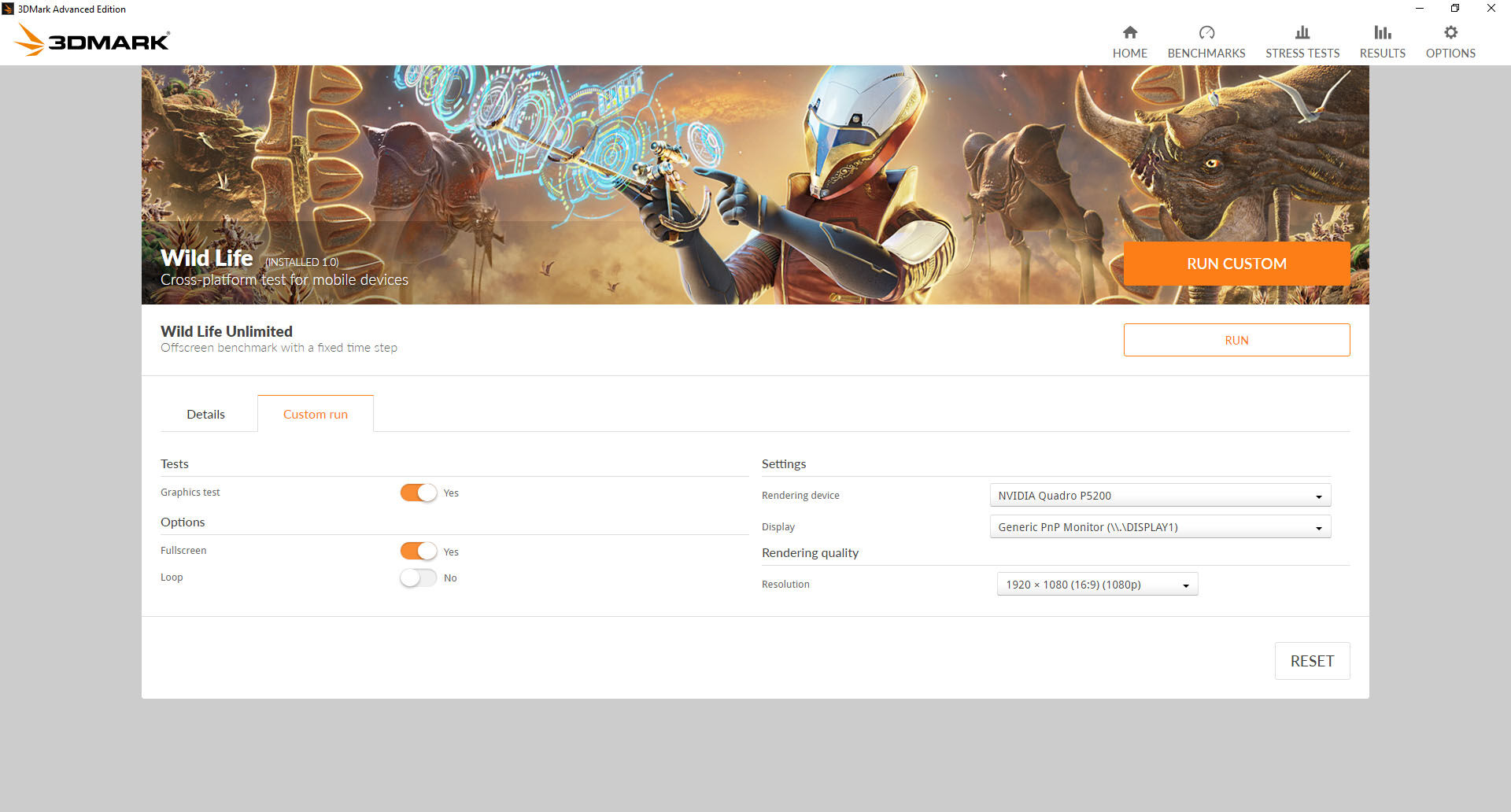Click the orange RUN CUSTOM button
The image size is (1511, 812).
tap(1236, 264)
